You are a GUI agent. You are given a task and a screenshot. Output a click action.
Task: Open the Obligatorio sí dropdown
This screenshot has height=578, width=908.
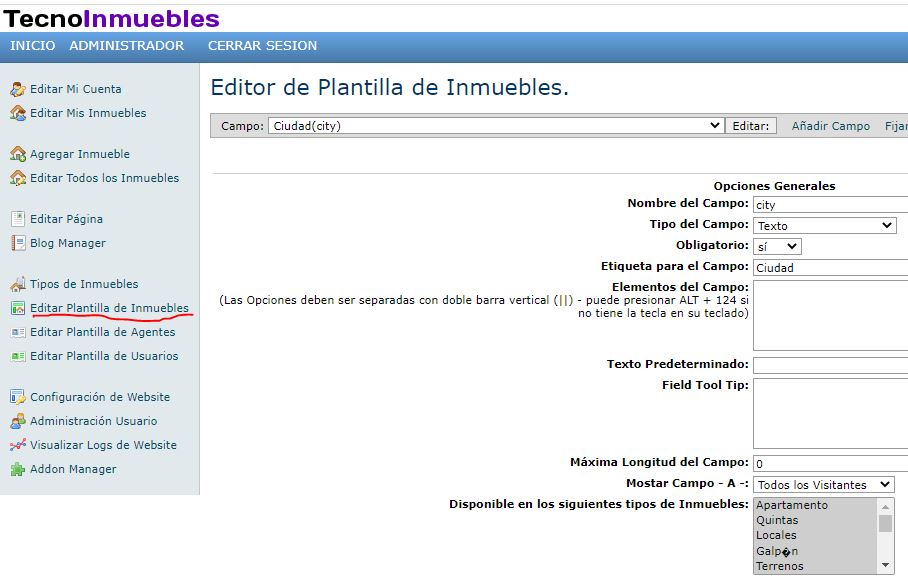pos(777,246)
